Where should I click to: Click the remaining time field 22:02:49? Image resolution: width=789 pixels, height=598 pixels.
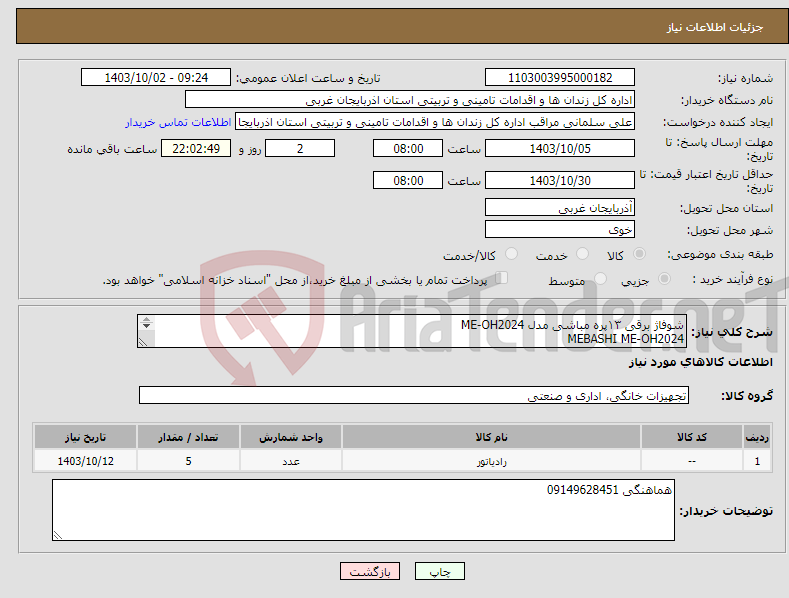pos(196,148)
